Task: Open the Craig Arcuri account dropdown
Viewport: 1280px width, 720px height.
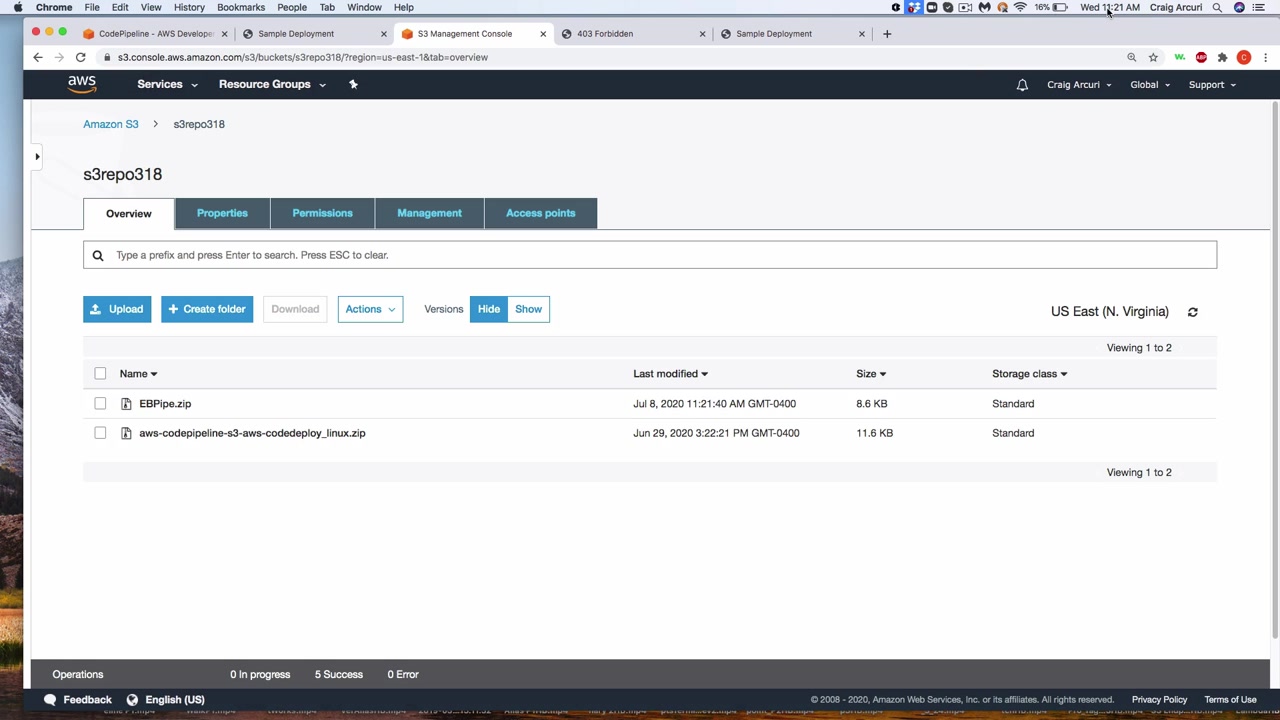Action: coord(1079,85)
